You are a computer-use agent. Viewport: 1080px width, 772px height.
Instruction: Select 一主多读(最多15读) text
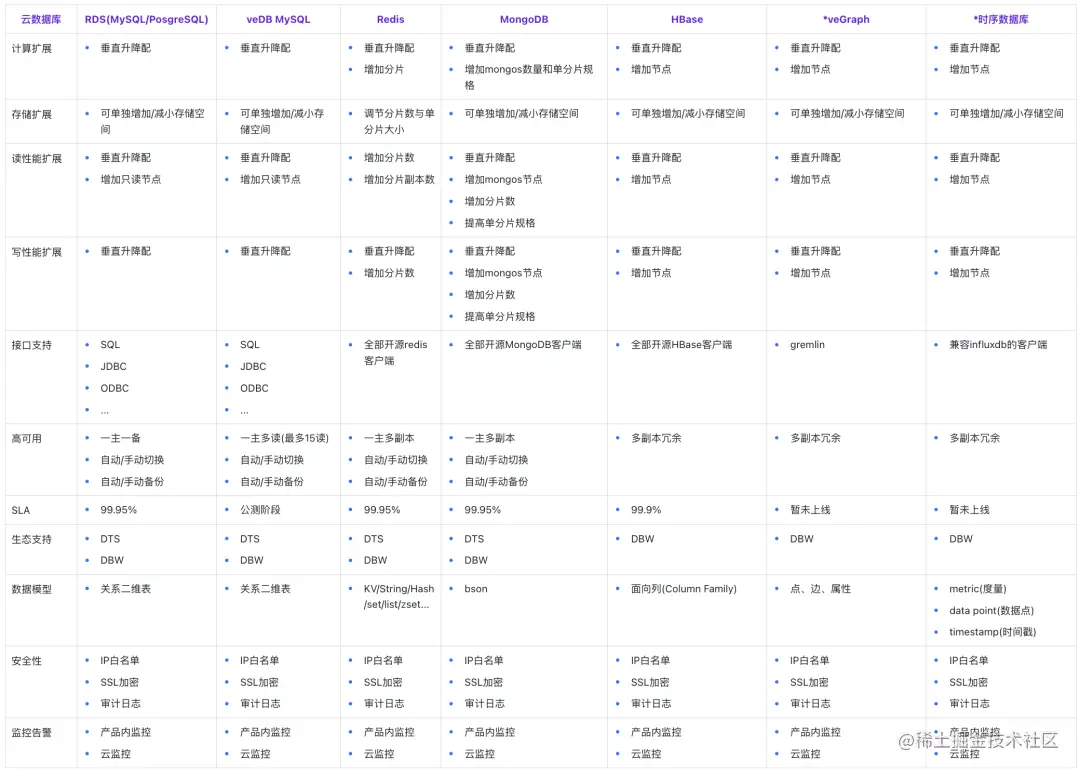(x=284, y=438)
